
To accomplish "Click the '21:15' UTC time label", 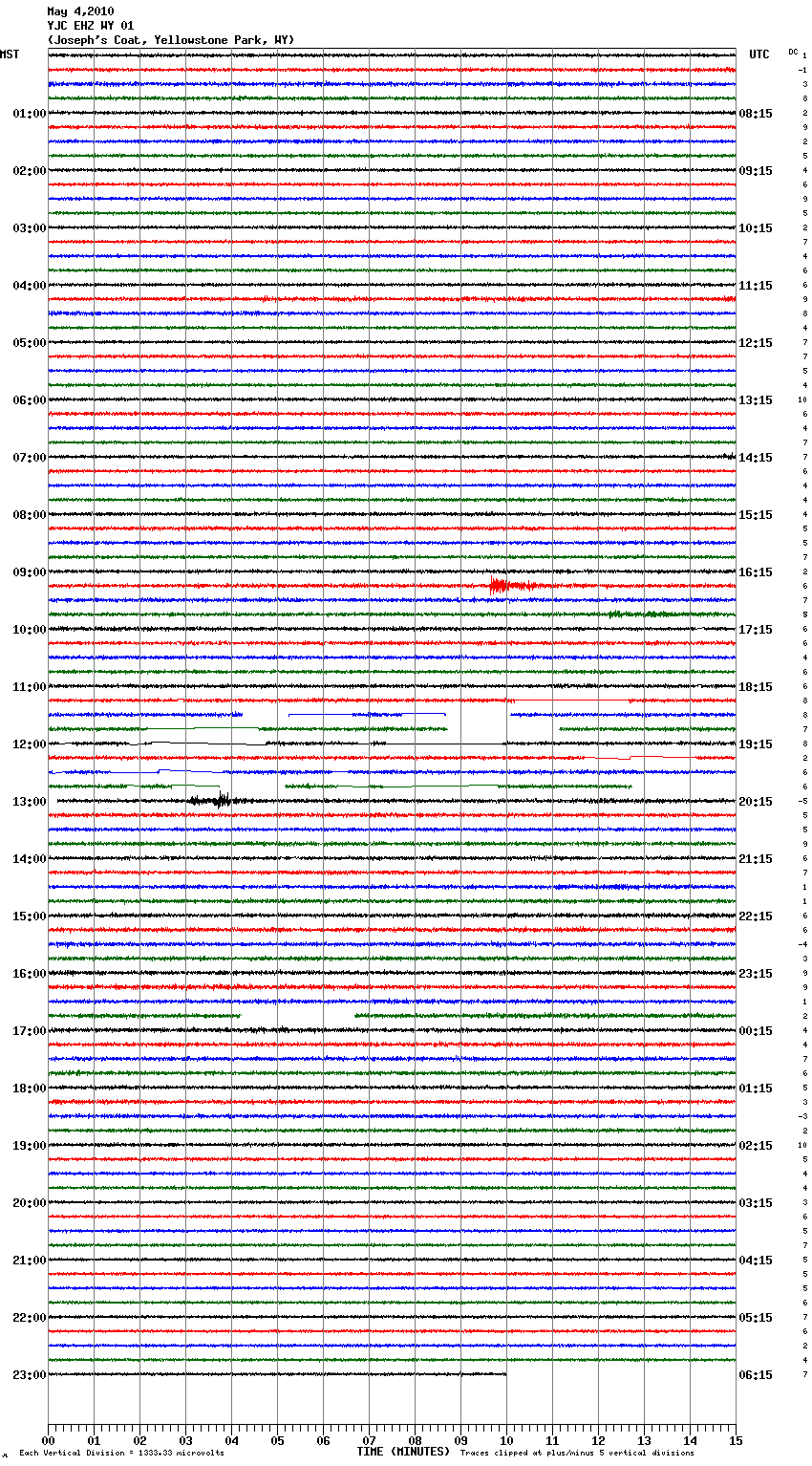I will [756, 859].
